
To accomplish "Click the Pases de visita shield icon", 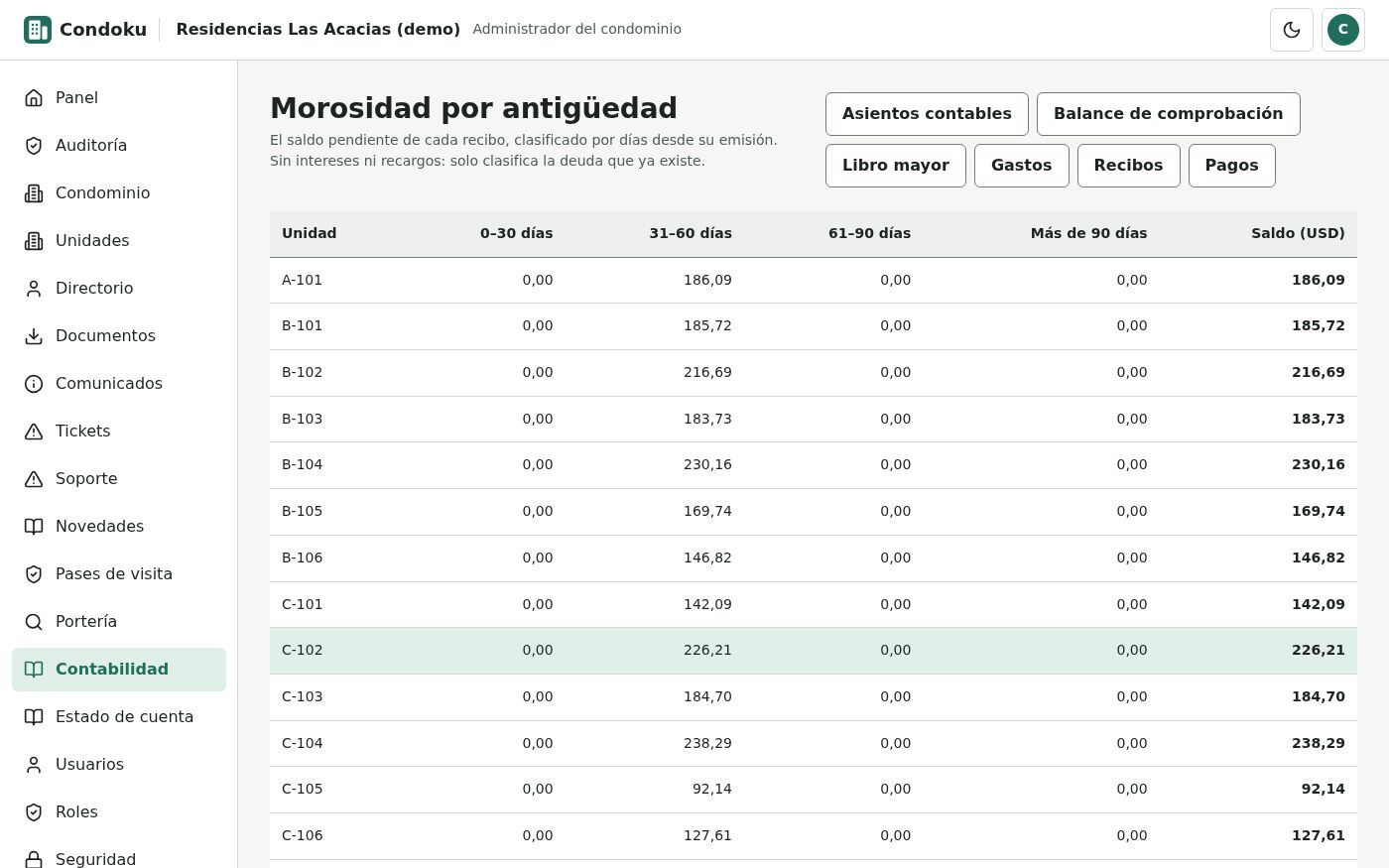I will pos(34,573).
